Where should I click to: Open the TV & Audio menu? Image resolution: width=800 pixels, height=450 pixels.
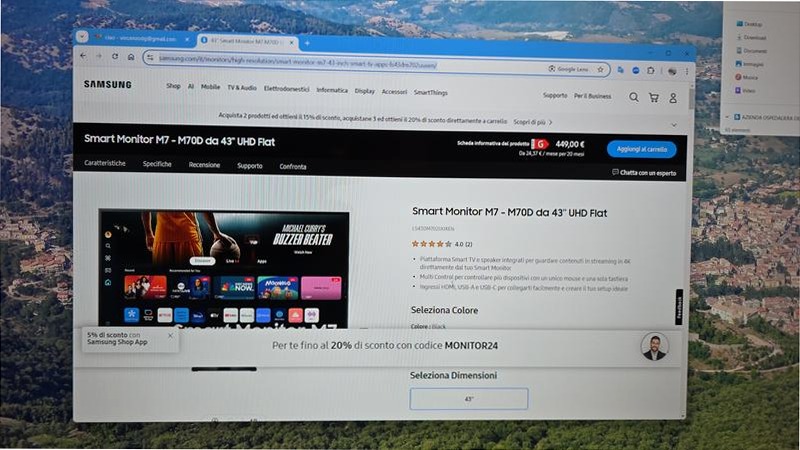click(242, 88)
